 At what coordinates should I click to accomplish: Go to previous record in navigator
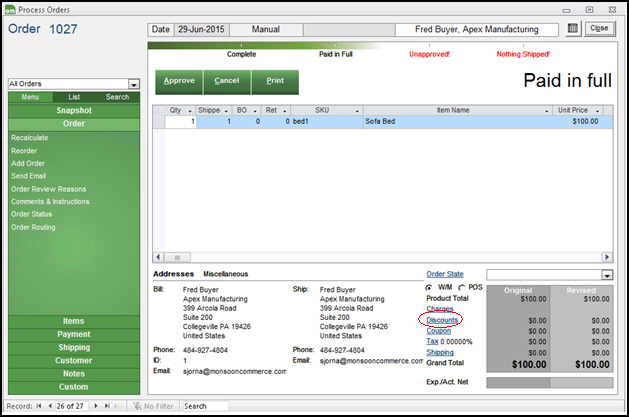pos(51,406)
